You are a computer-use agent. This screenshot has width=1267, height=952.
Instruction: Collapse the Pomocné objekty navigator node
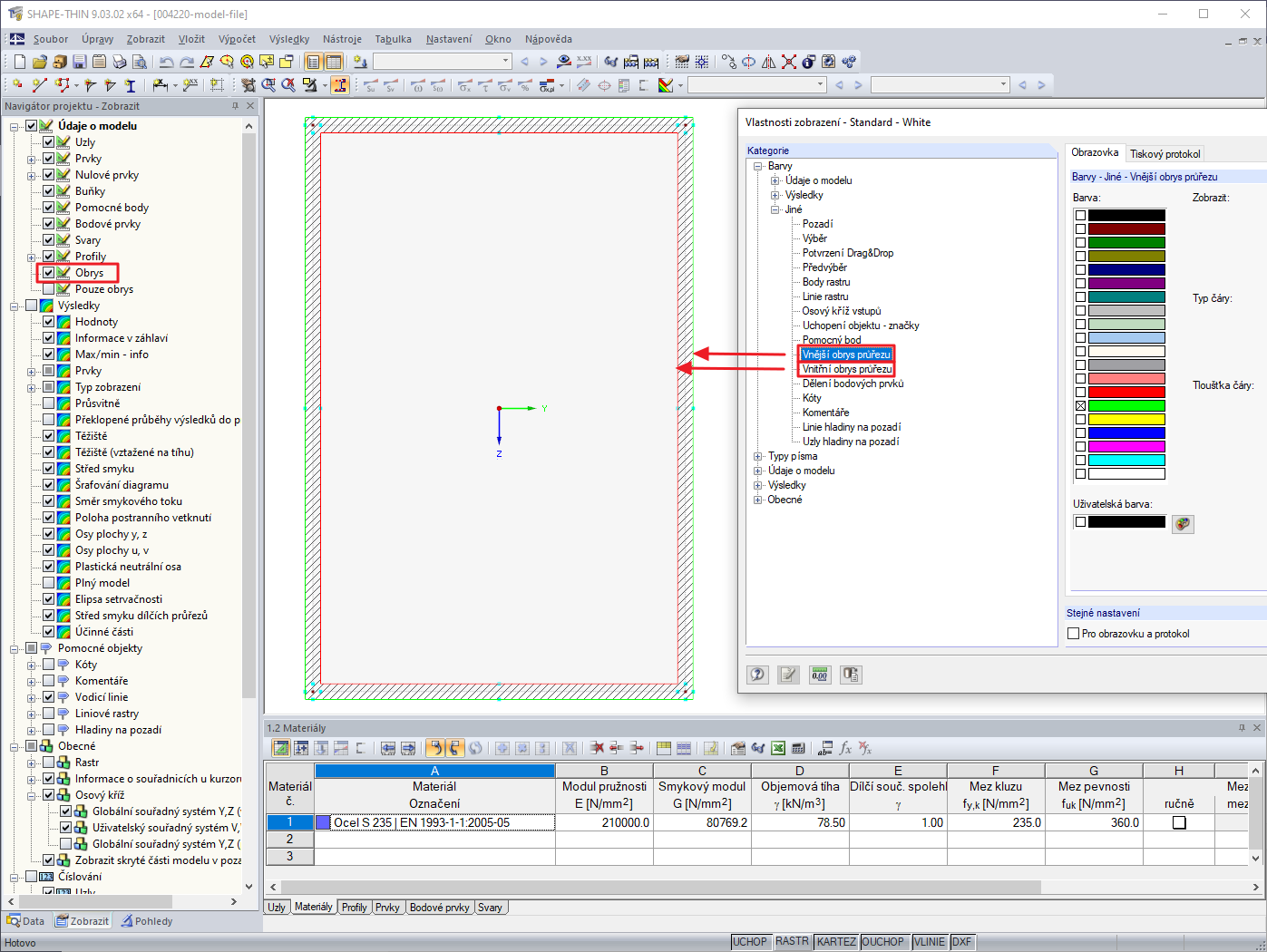coord(15,648)
